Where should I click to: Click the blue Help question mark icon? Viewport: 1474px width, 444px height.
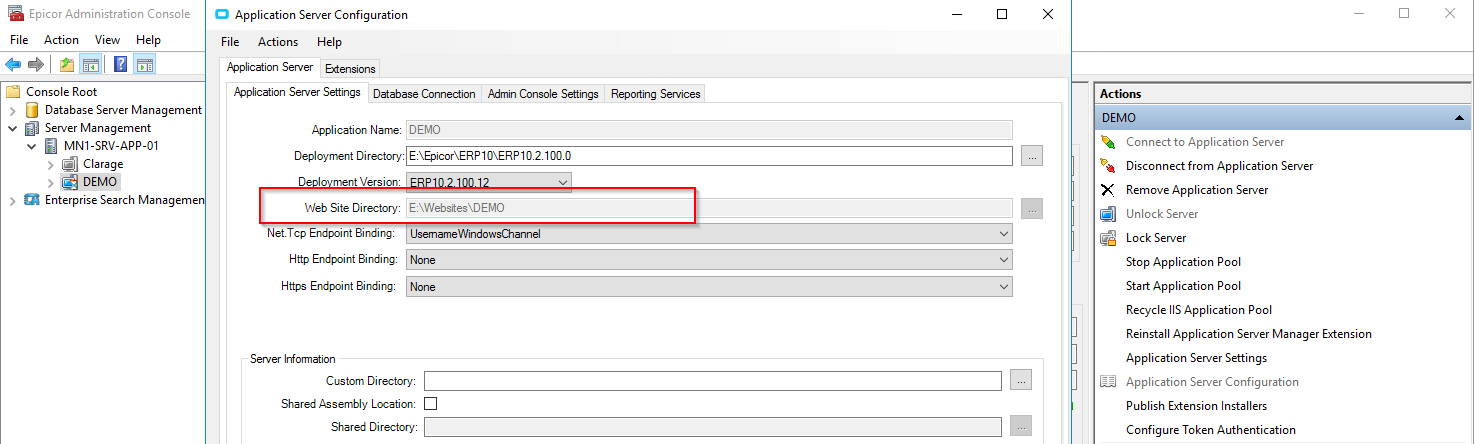(x=121, y=65)
